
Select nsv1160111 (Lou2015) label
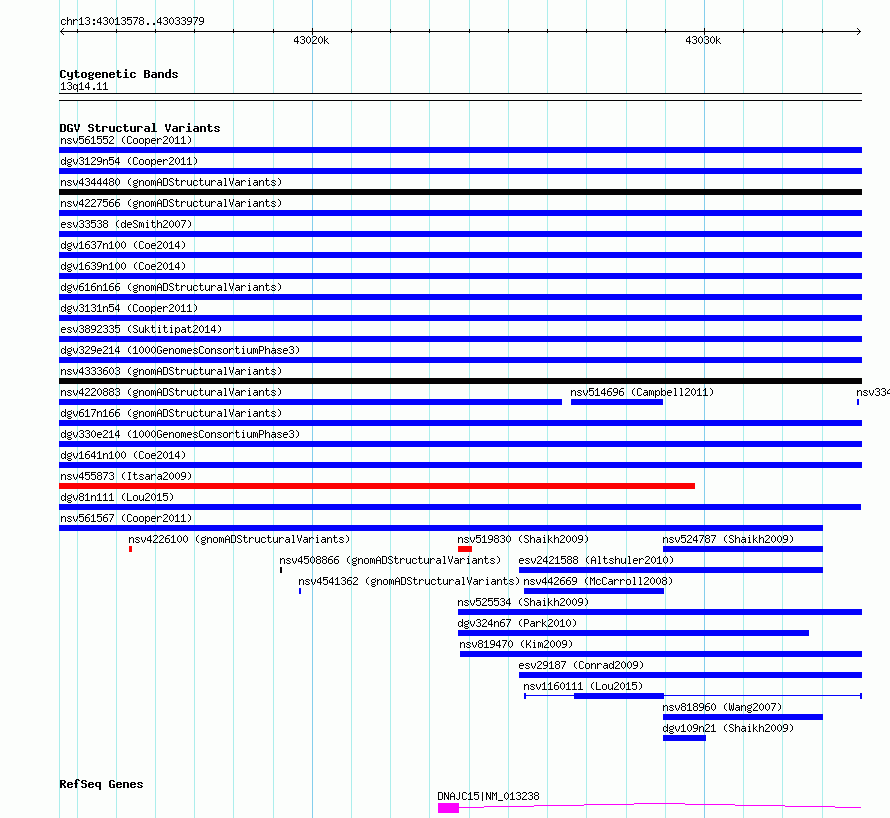pyautogui.click(x=583, y=686)
